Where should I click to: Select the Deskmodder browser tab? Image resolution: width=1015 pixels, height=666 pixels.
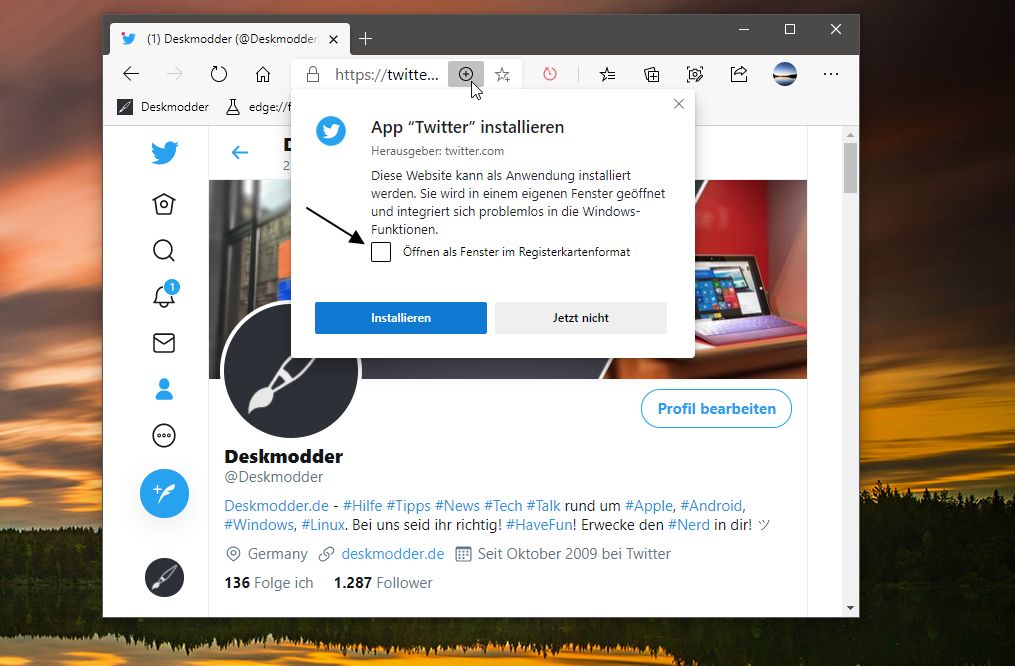(230, 39)
